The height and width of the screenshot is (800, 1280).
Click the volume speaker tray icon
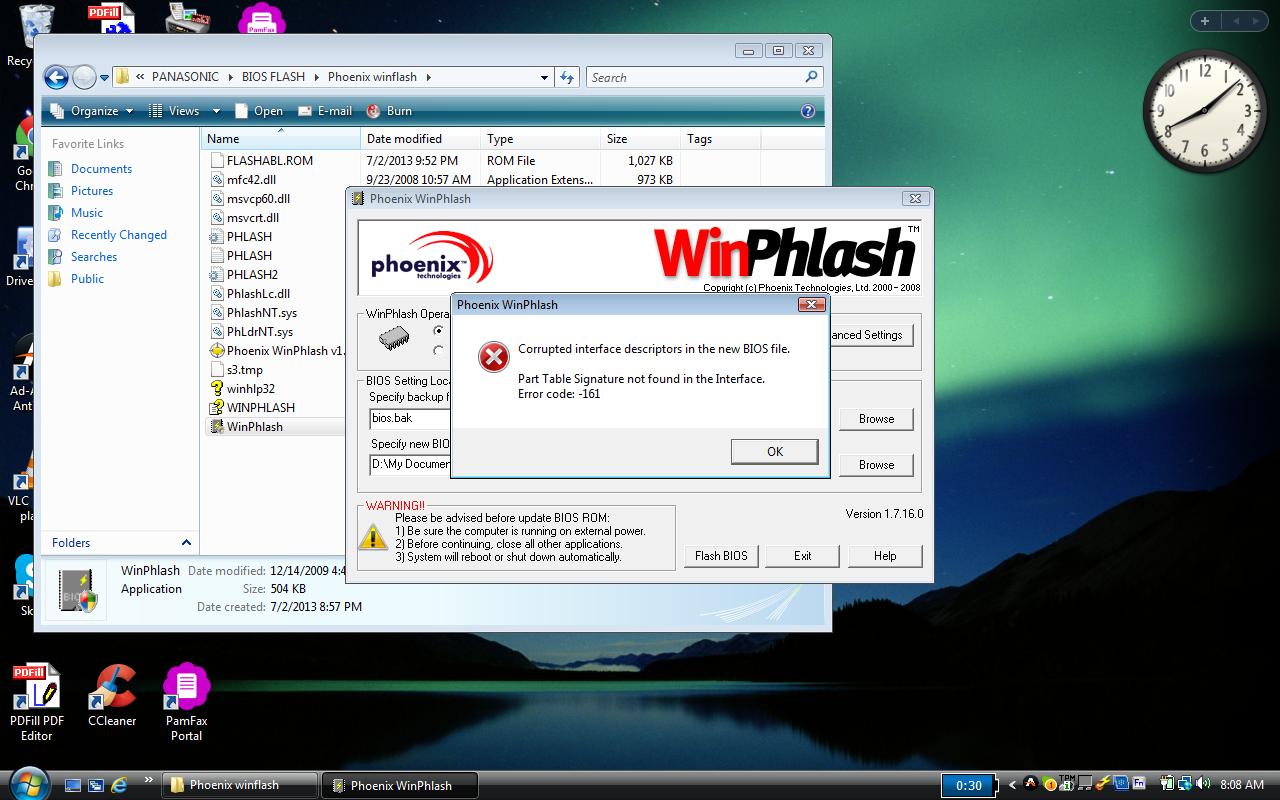click(x=1203, y=784)
